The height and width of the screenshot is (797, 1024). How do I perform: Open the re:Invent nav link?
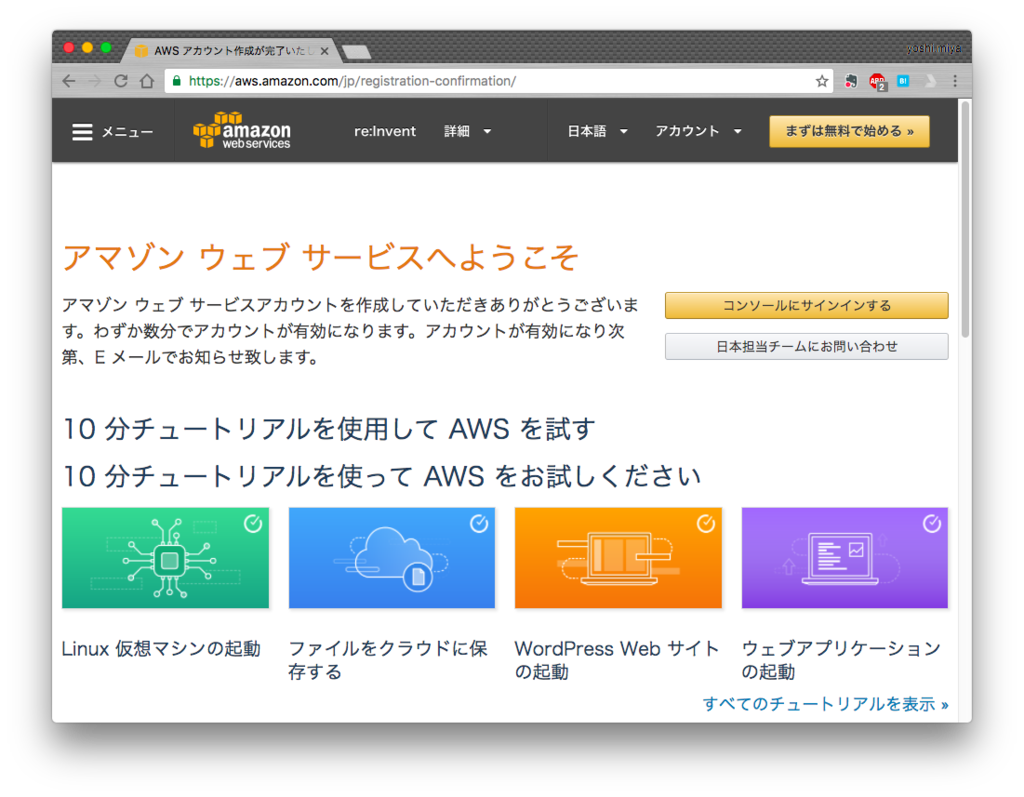coord(385,131)
